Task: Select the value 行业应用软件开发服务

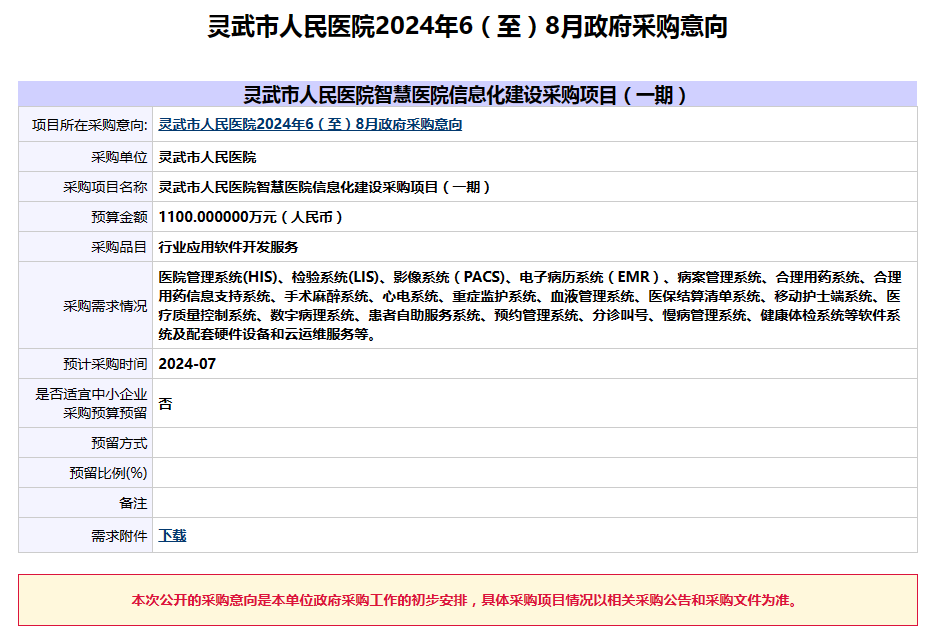Action: point(228,247)
